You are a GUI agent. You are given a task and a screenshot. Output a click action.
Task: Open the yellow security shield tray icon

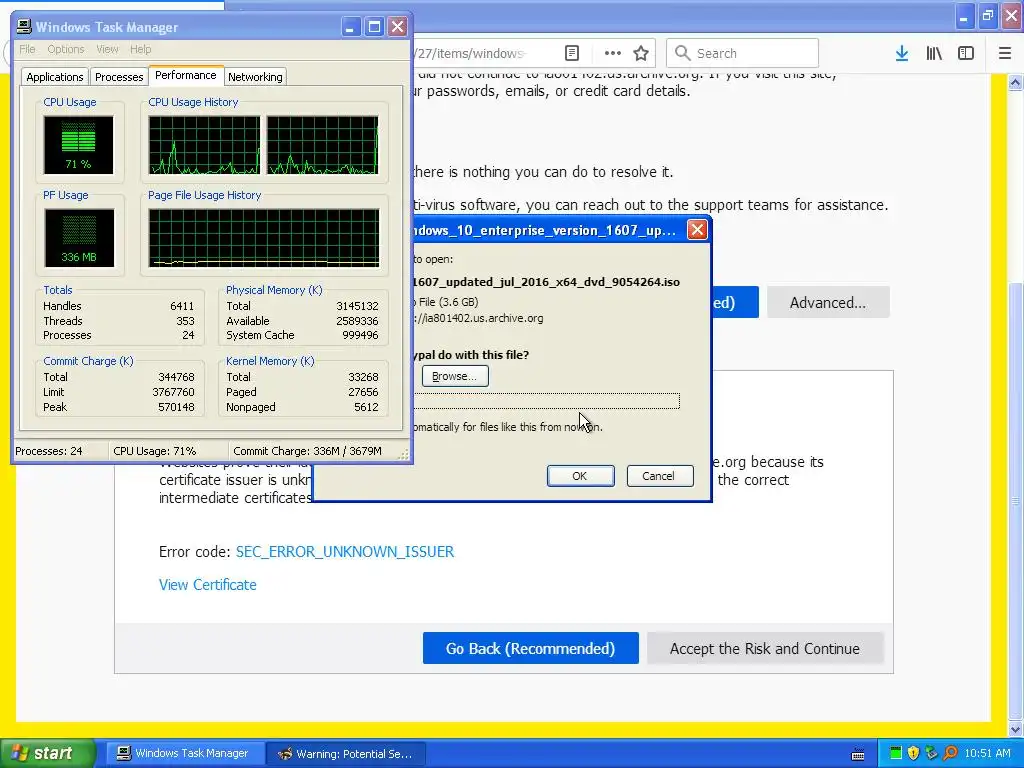914,753
